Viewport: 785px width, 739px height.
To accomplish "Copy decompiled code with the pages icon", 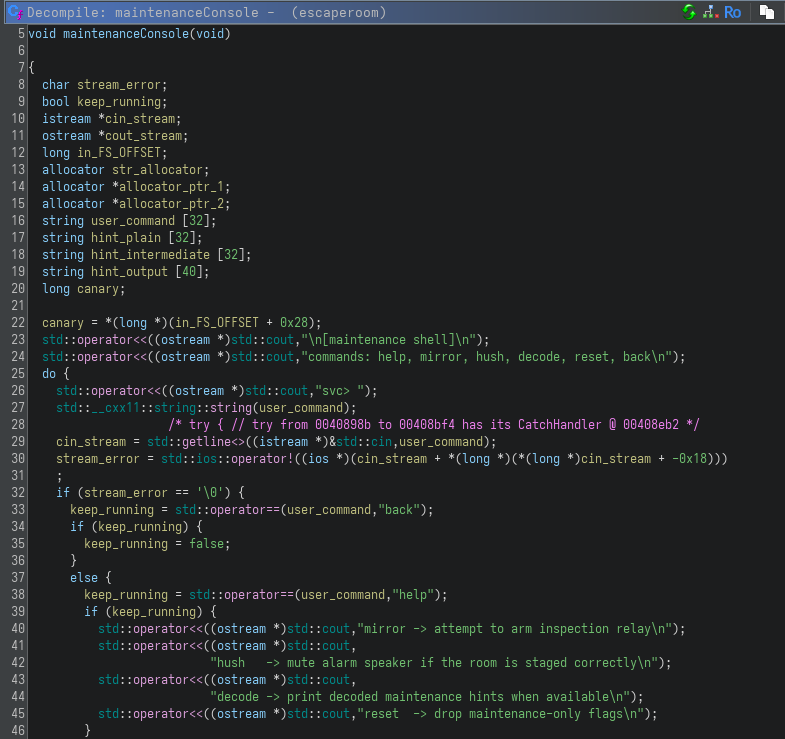I will pyautogui.click(x=766, y=12).
